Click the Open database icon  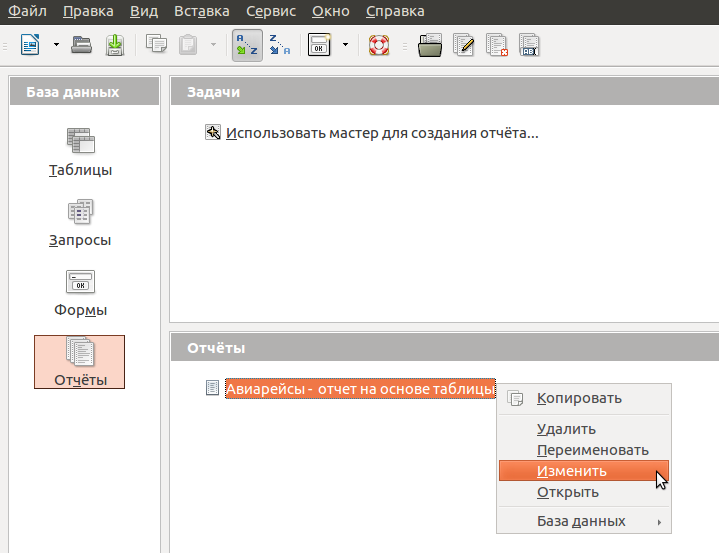[x=82, y=45]
